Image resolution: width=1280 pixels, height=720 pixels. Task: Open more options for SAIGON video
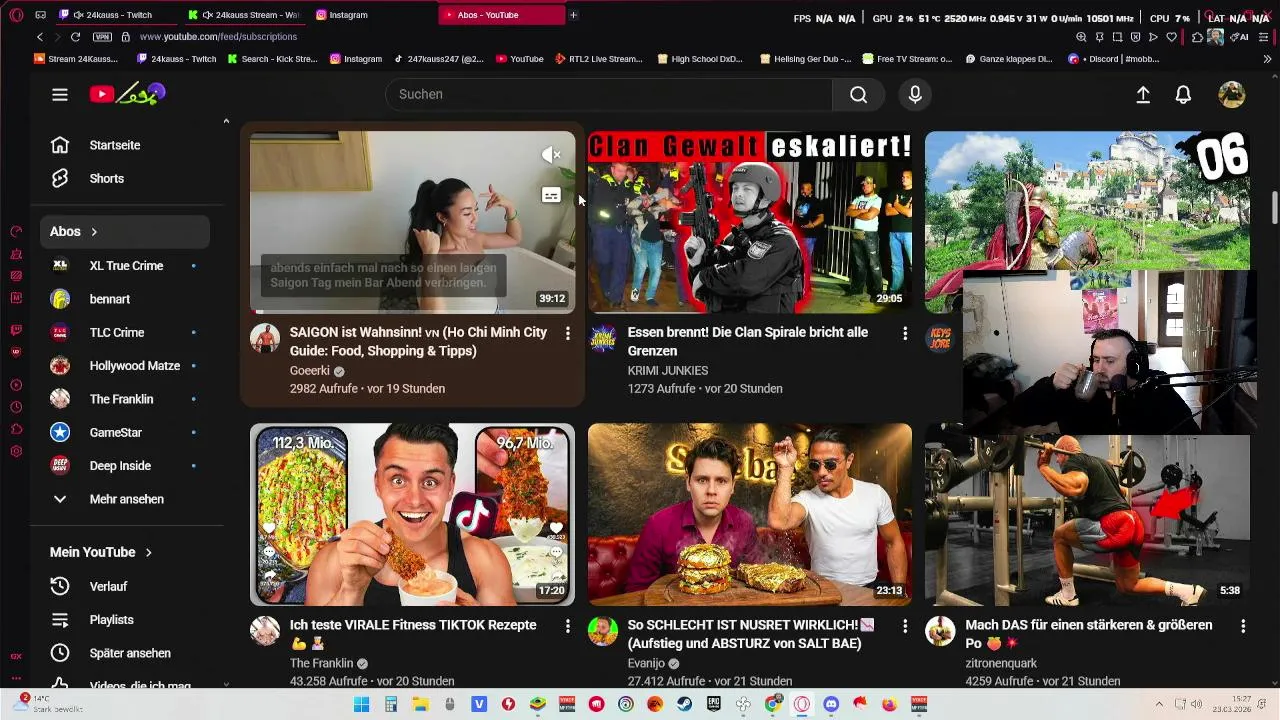pos(567,333)
